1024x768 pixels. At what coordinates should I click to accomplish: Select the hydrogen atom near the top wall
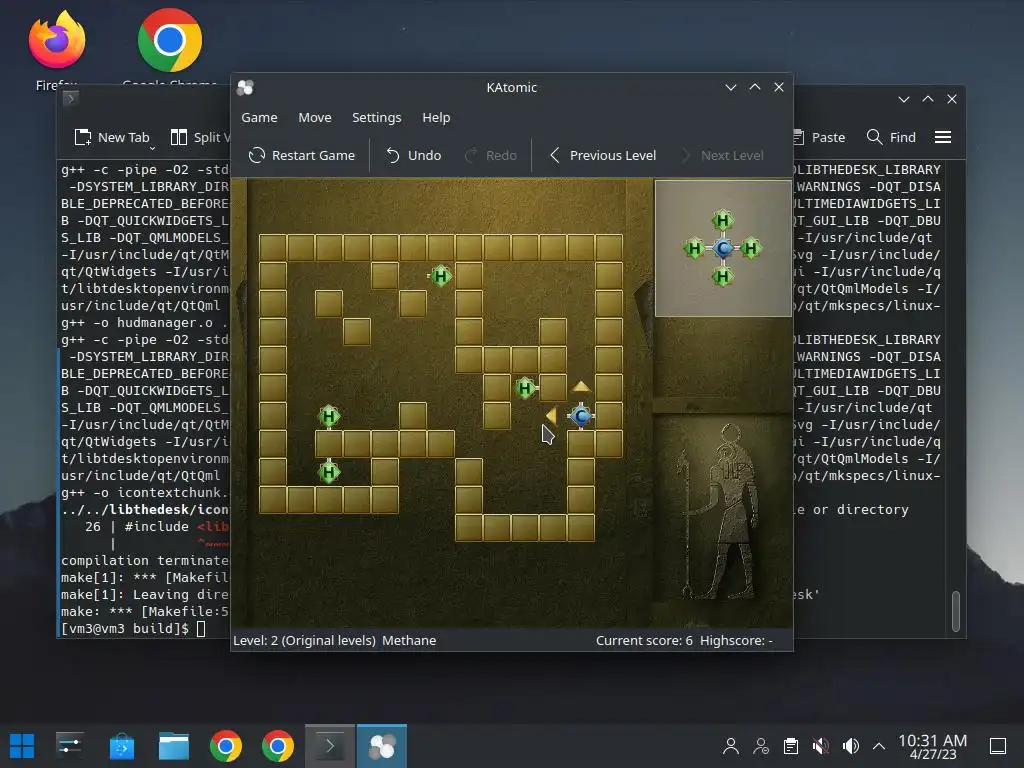(440, 276)
